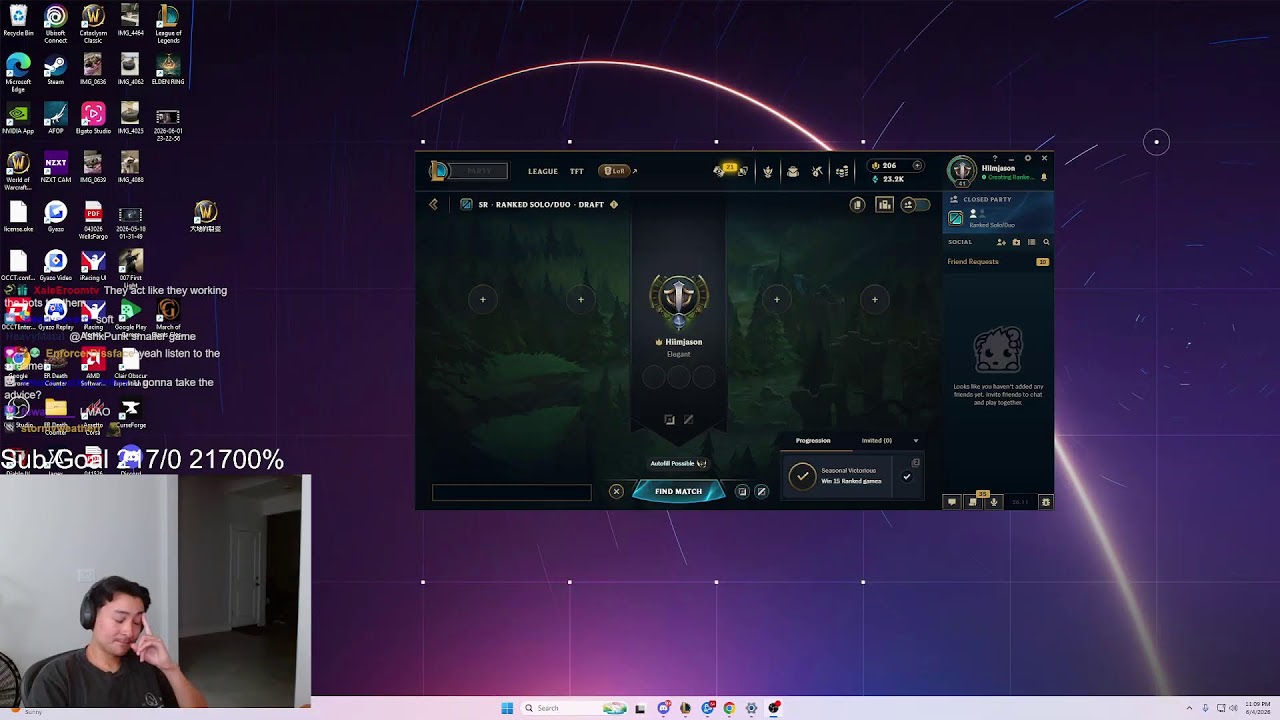Open the taskbar clock and date
The height and width of the screenshot is (720, 1280).
coord(1258,708)
